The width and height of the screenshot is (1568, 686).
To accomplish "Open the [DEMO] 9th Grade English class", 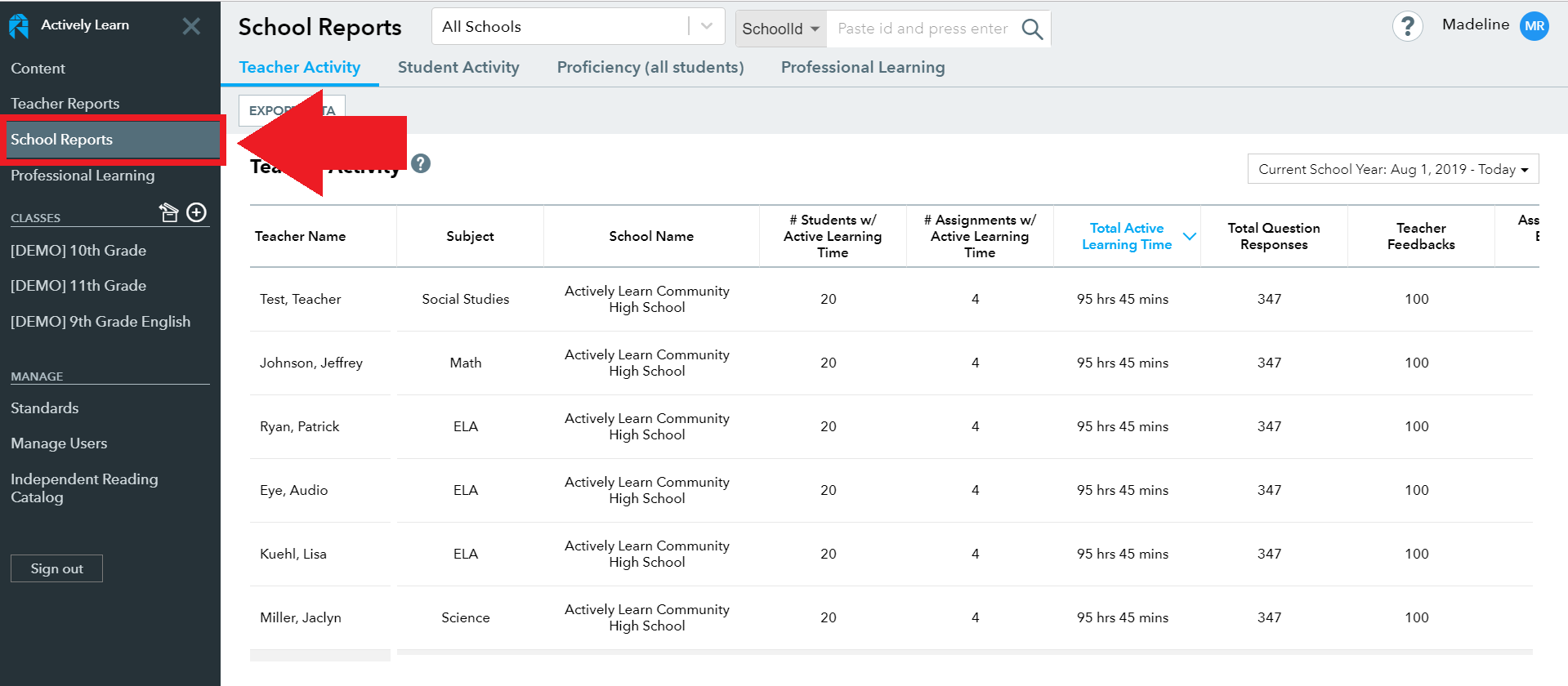I will pos(101,322).
